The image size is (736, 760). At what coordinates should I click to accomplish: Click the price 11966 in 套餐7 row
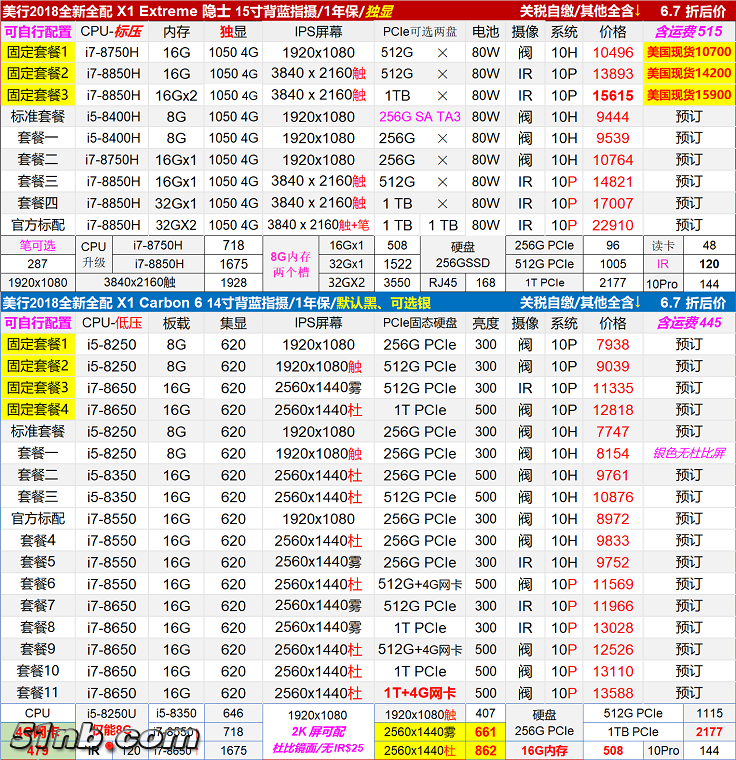(x=613, y=606)
